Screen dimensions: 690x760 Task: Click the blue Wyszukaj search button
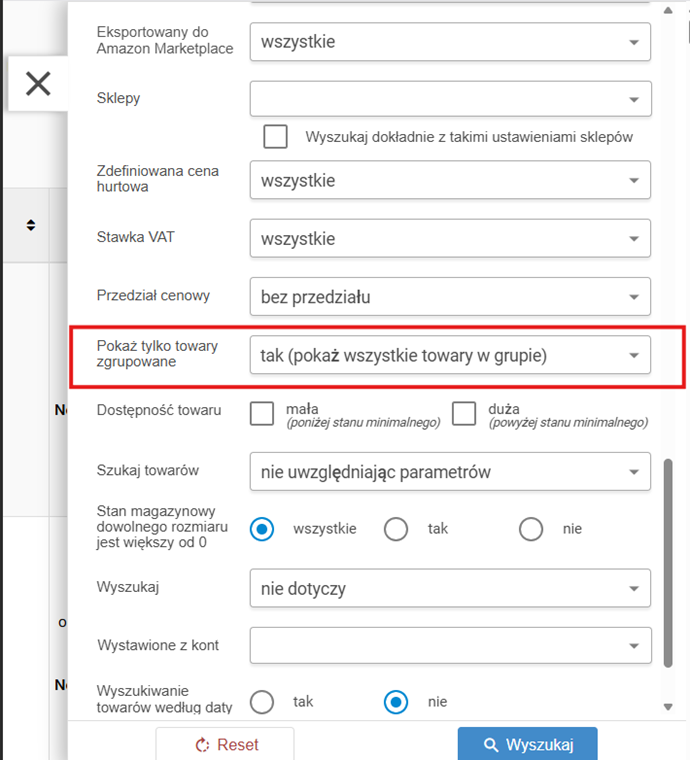pyautogui.click(x=528, y=744)
